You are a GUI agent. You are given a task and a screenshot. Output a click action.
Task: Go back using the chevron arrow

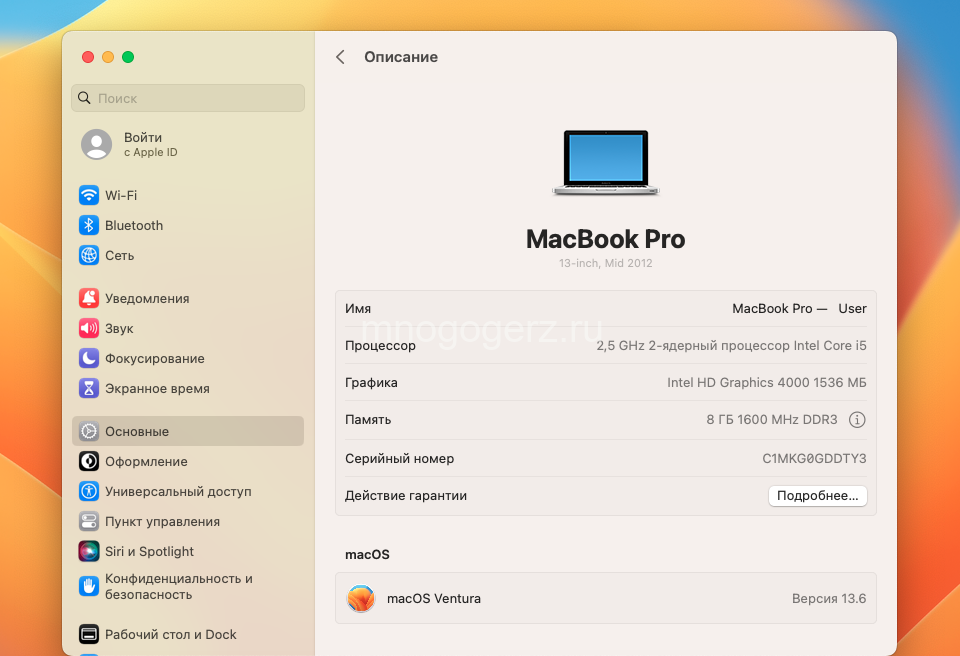click(340, 57)
